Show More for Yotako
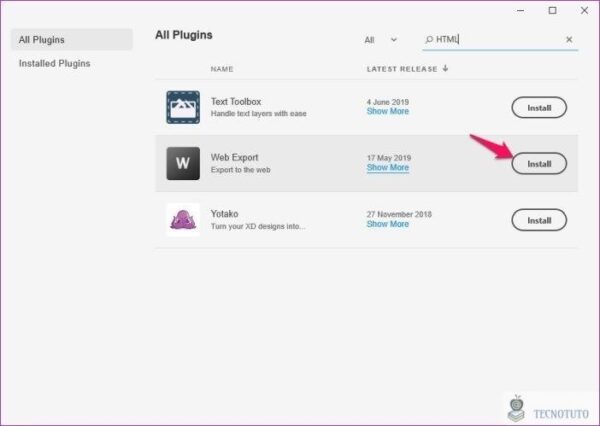Viewport: 600px width, 426px height. pos(388,224)
